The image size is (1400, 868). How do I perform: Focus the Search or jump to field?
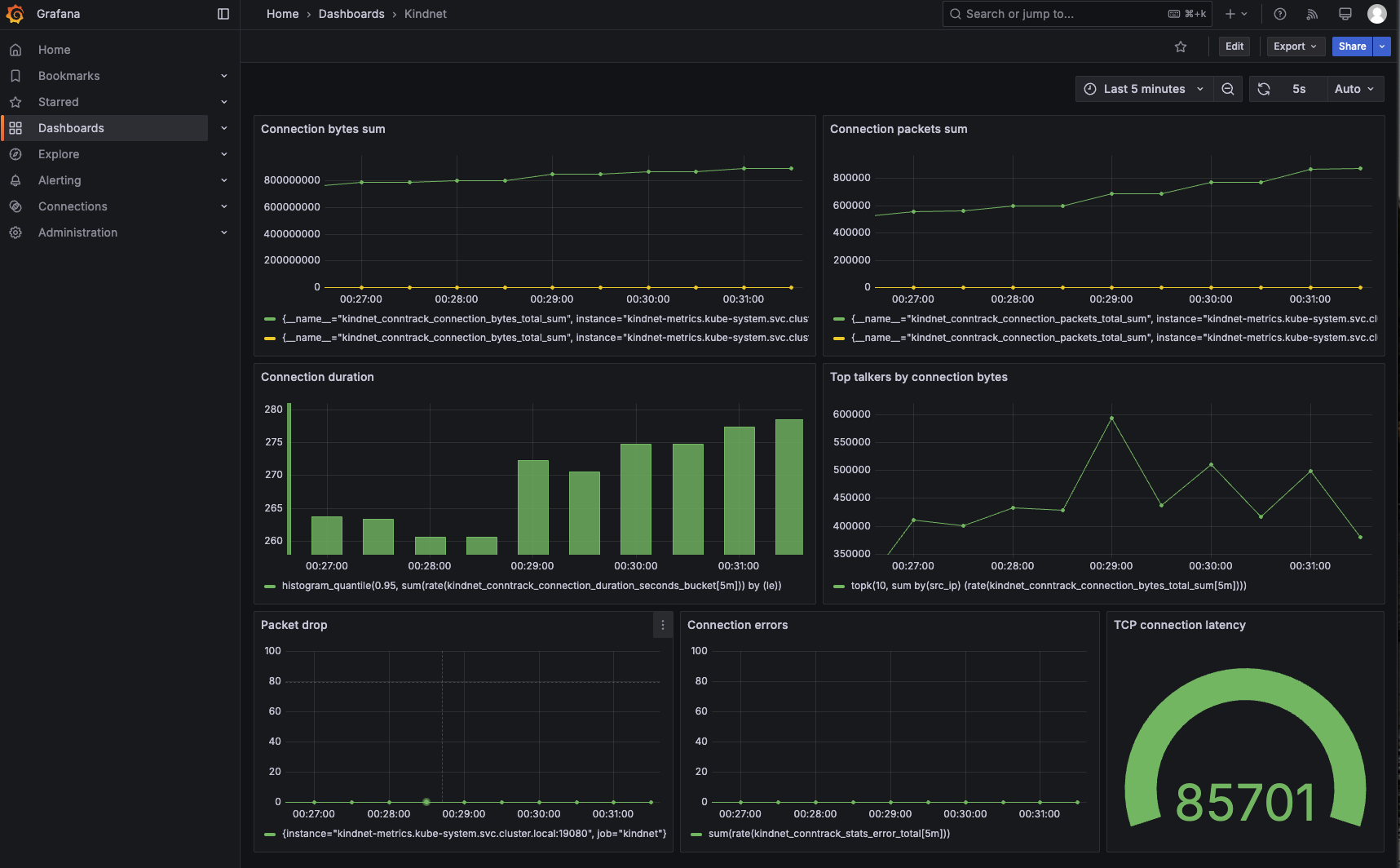[1060, 14]
